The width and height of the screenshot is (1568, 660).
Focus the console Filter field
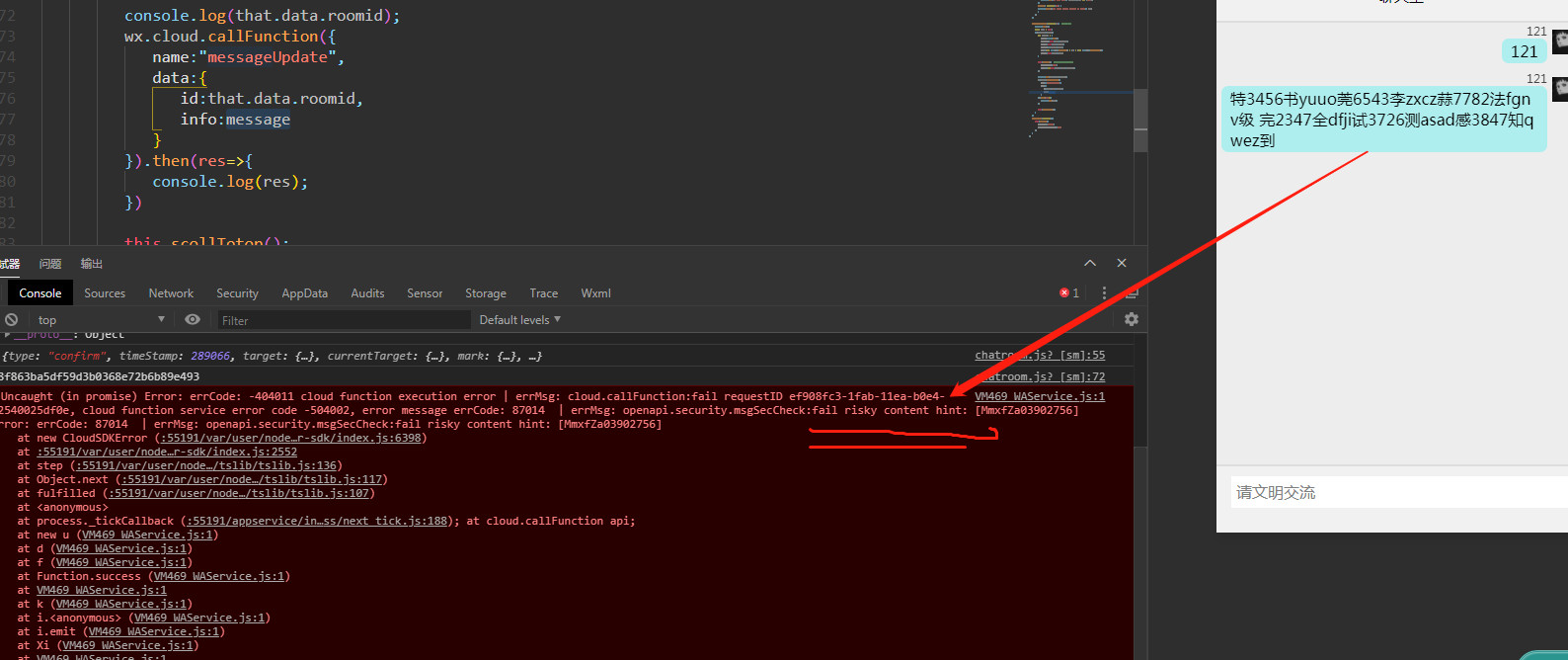click(344, 320)
